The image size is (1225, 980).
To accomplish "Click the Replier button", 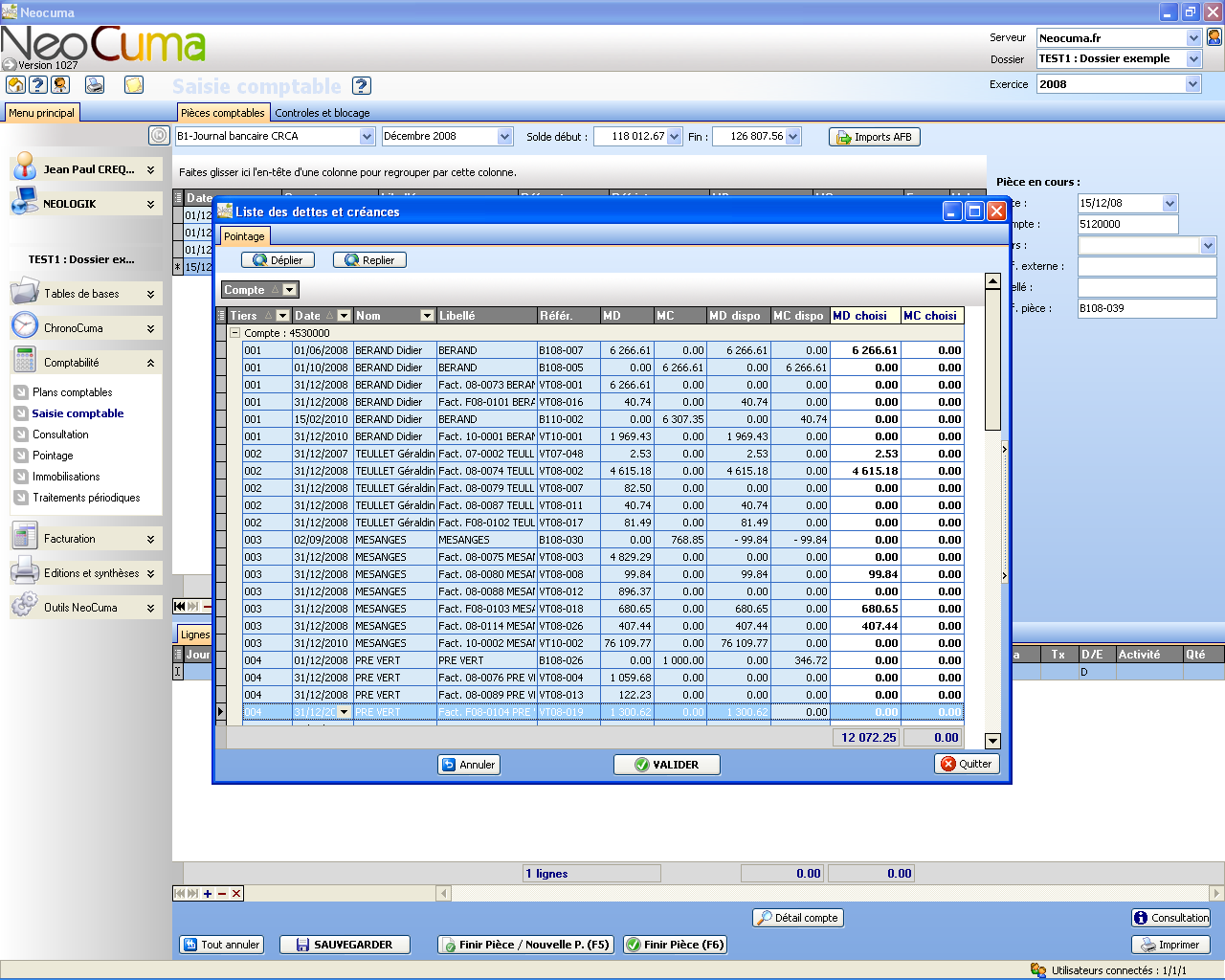I will pyautogui.click(x=369, y=260).
